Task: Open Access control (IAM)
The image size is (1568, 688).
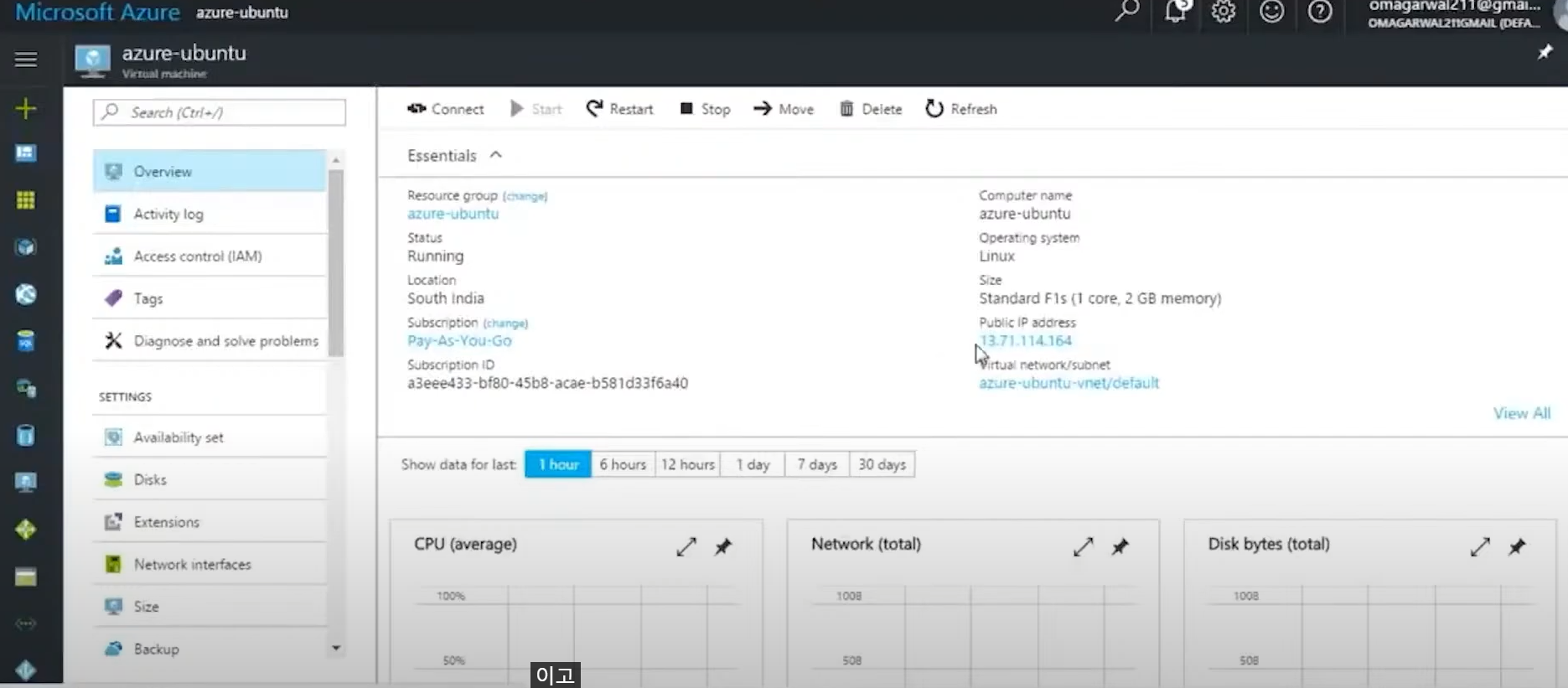Action: coord(210,256)
